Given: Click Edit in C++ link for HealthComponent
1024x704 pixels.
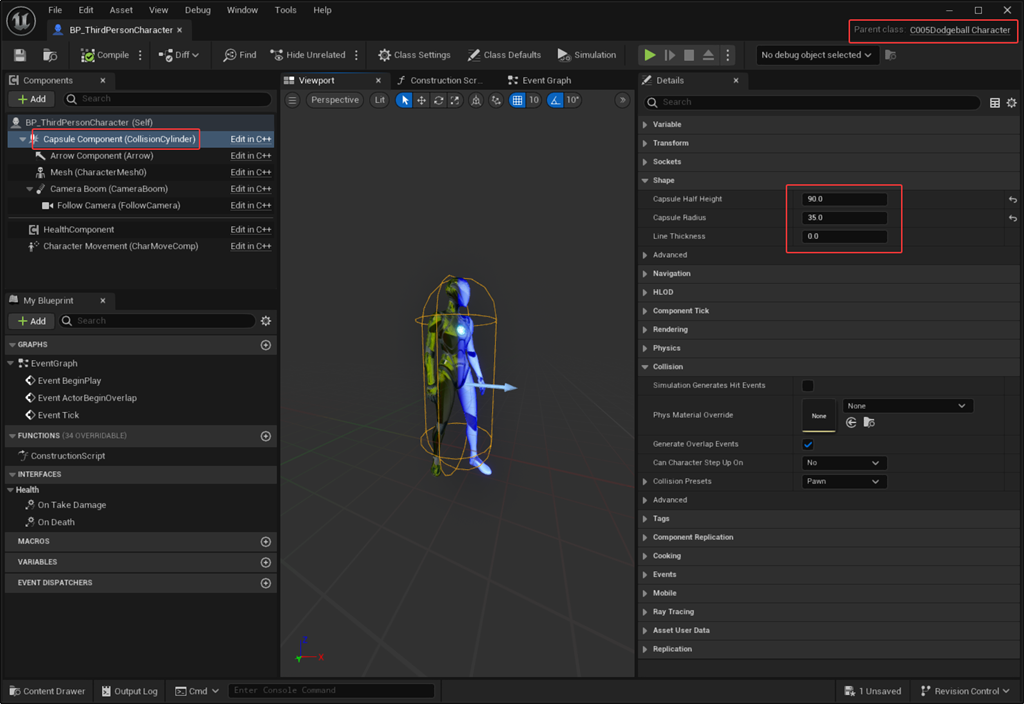Looking at the screenshot, I should 251,229.
